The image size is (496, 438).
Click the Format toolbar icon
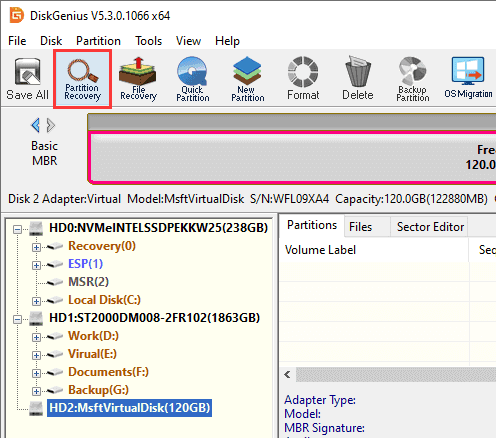(303, 79)
